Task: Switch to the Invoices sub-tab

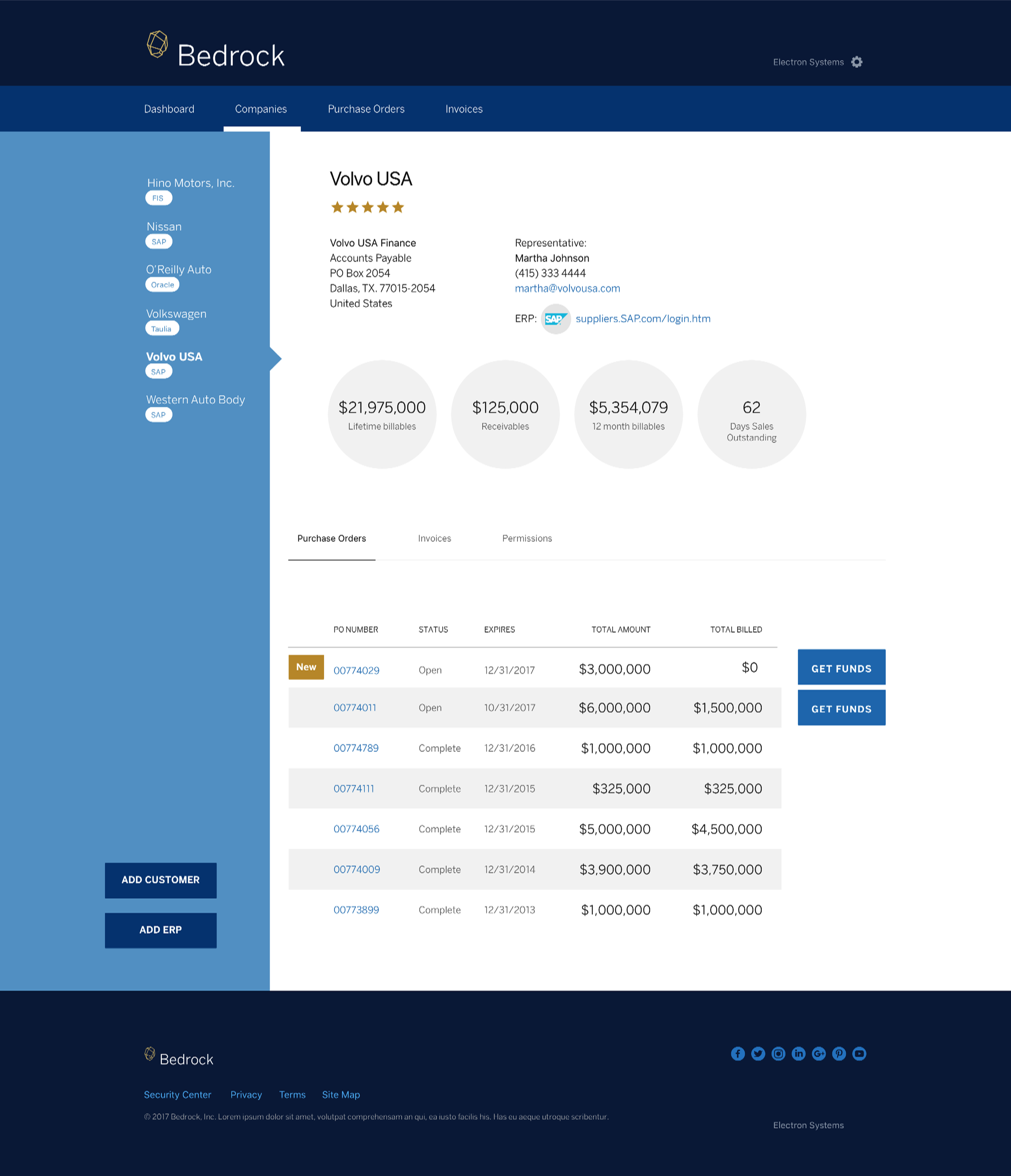Action: [x=434, y=538]
